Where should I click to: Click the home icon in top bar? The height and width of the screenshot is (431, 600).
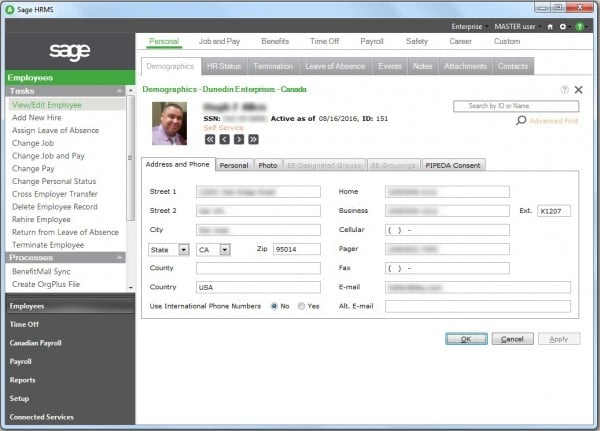550,26
